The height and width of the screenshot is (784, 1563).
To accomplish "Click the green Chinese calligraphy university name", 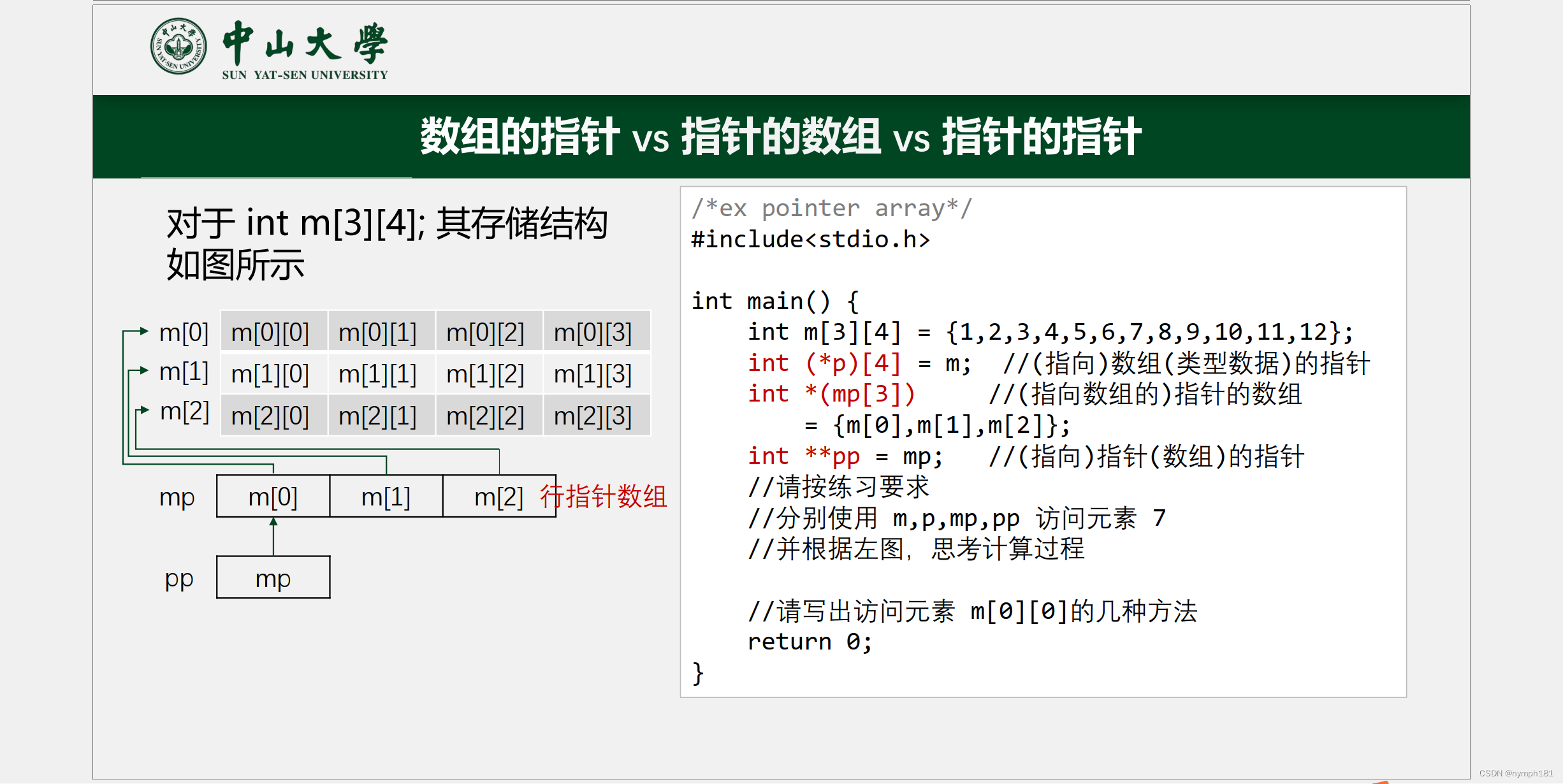I will [305, 43].
